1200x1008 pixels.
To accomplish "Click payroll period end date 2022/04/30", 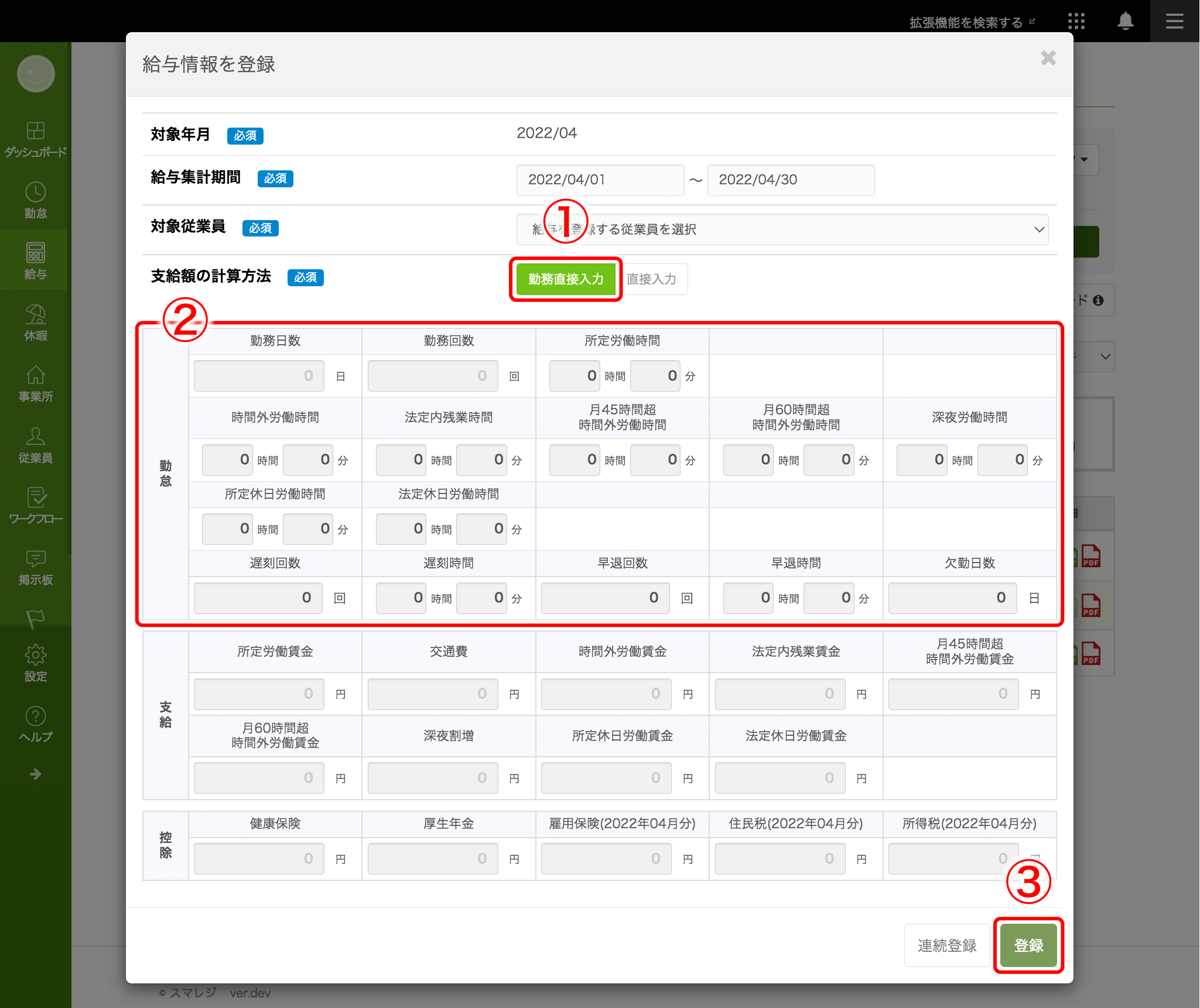I will [x=791, y=180].
